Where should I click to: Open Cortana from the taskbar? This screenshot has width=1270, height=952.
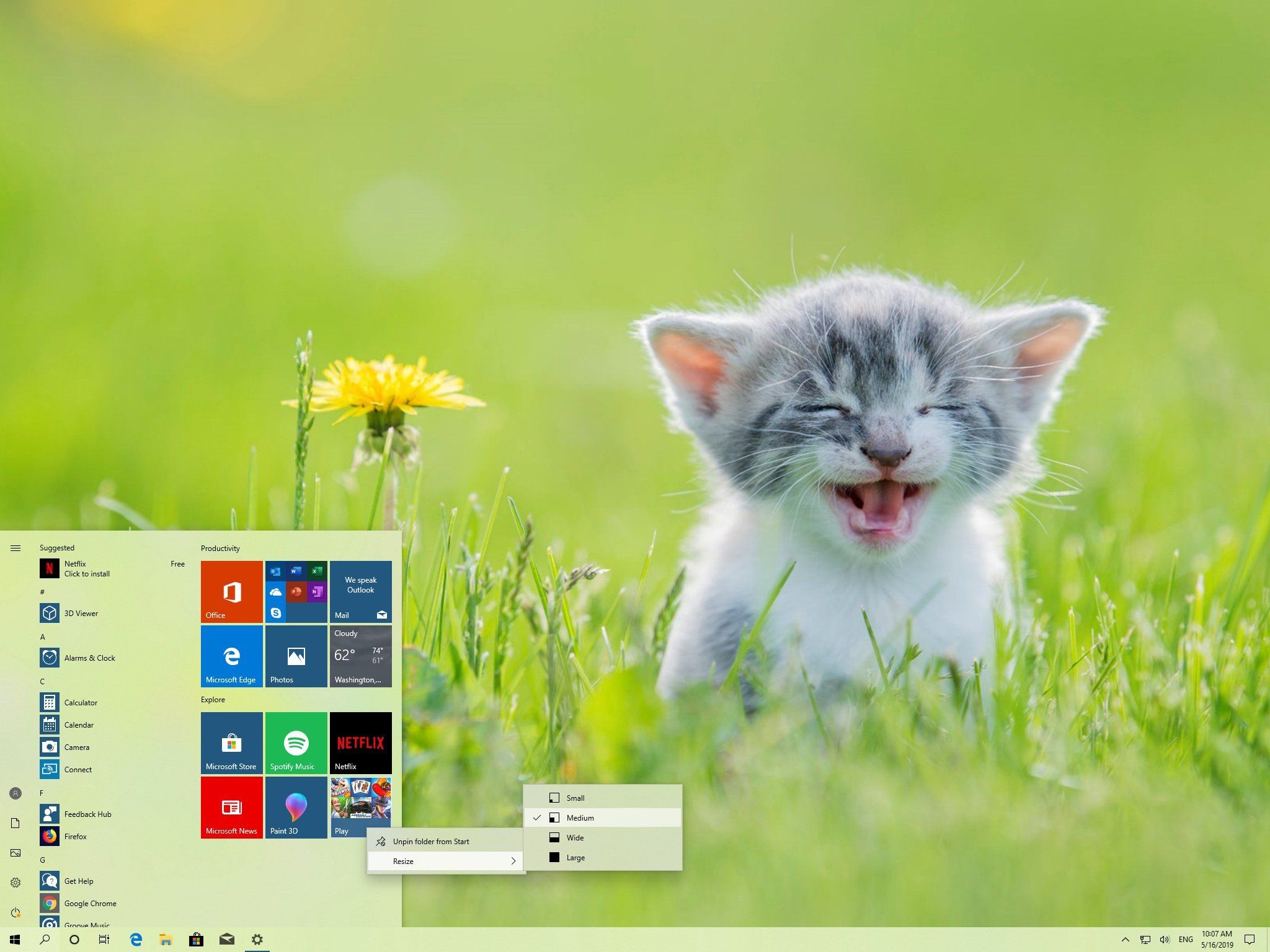pyautogui.click(x=74, y=939)
